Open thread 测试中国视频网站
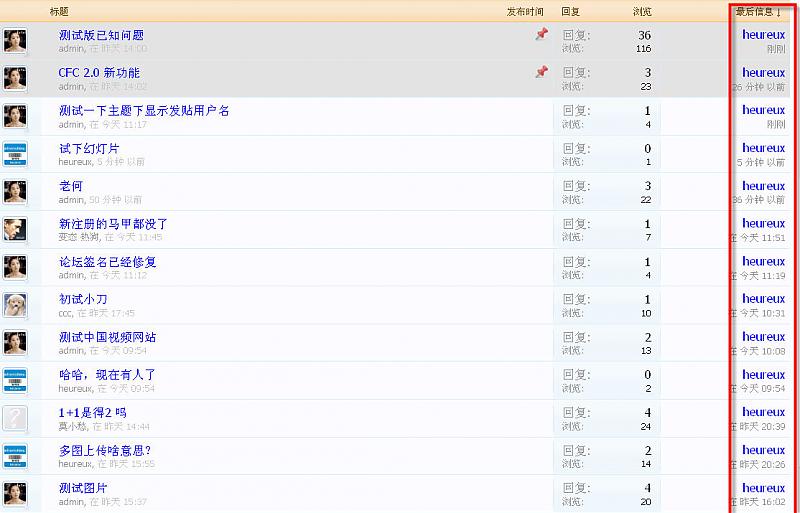The height and width of the screenshot is (513, 800). [107, 337]
